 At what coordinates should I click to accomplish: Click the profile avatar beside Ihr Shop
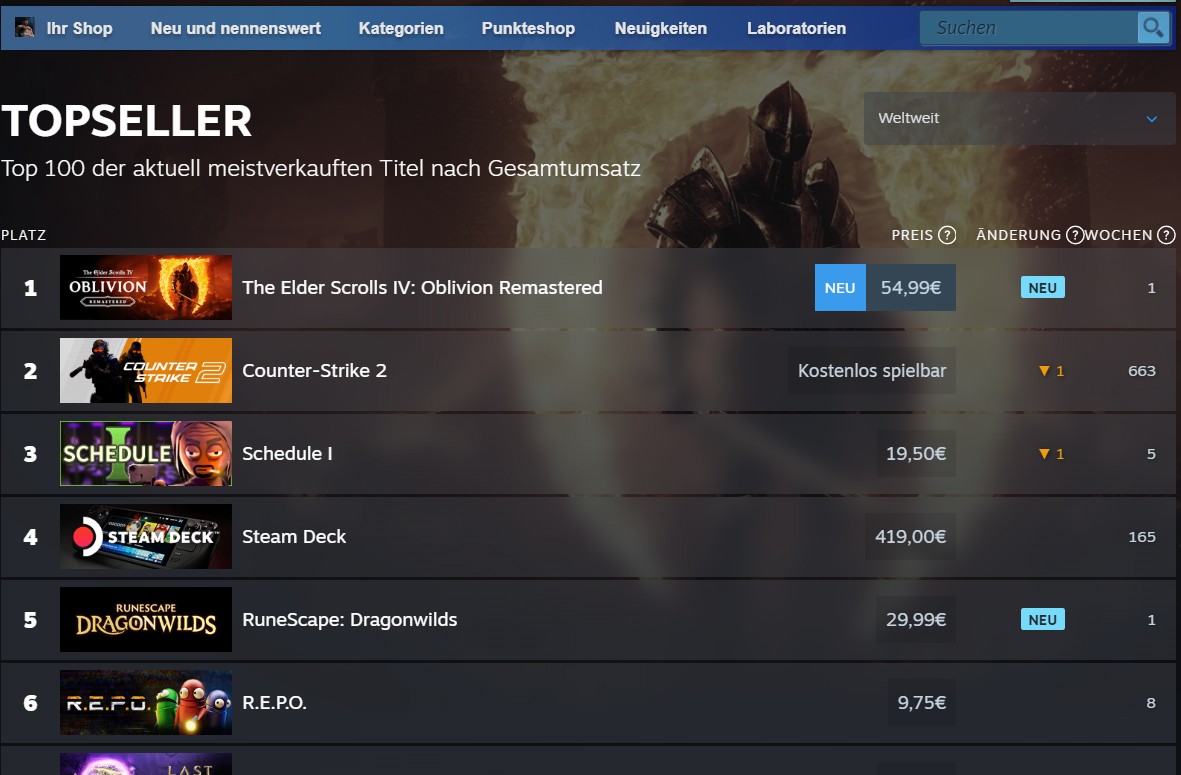(x=24, y=28)
